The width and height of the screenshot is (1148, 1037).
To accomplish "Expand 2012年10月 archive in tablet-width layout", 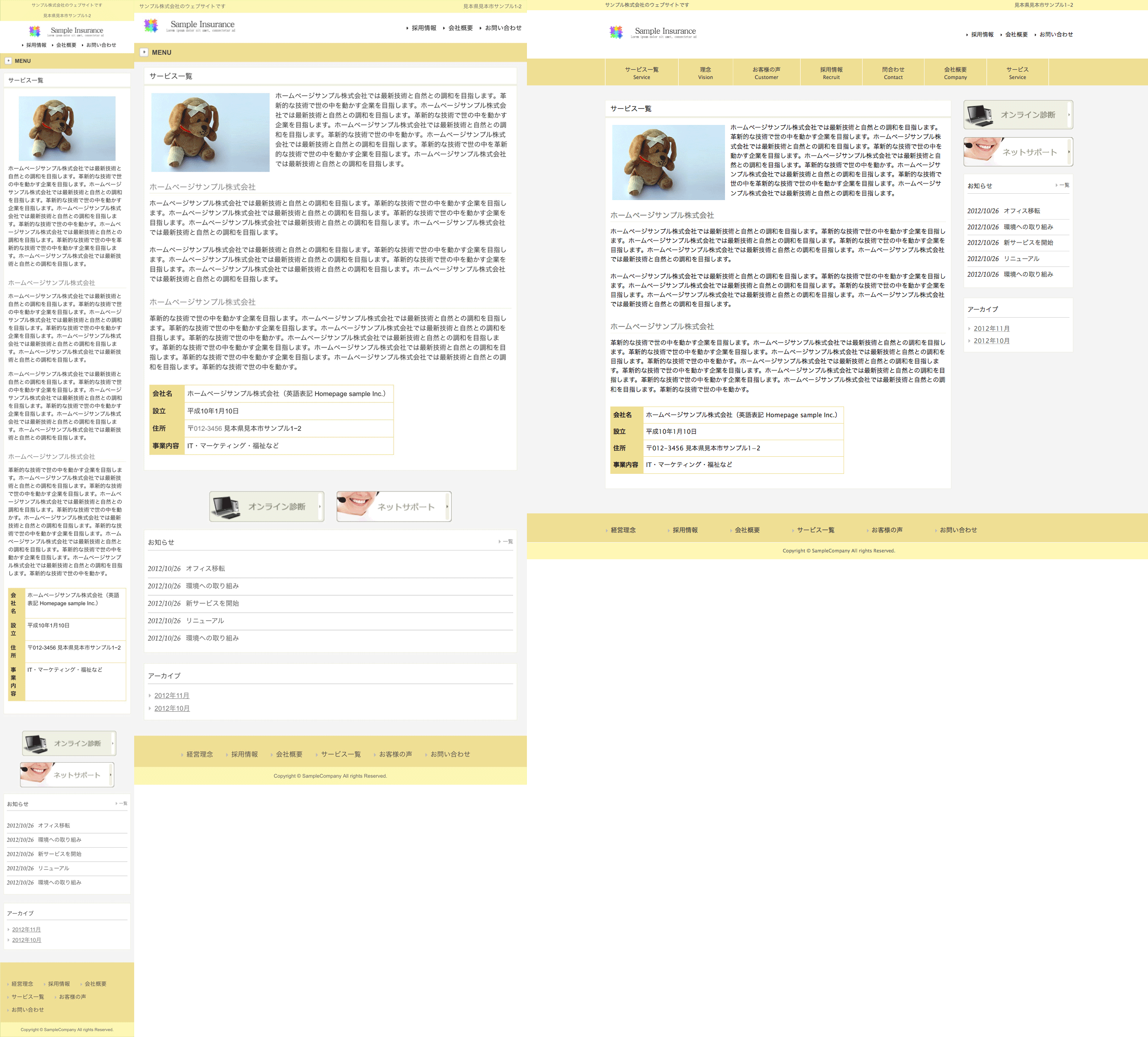I will click(x=172, y=709).
